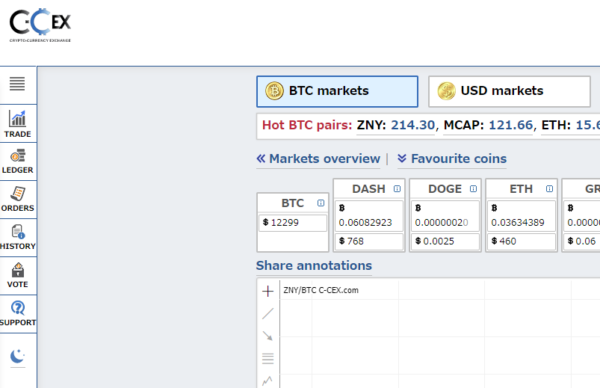Select the arrow drawing tool in chart
600x388 pixels.
268,336
